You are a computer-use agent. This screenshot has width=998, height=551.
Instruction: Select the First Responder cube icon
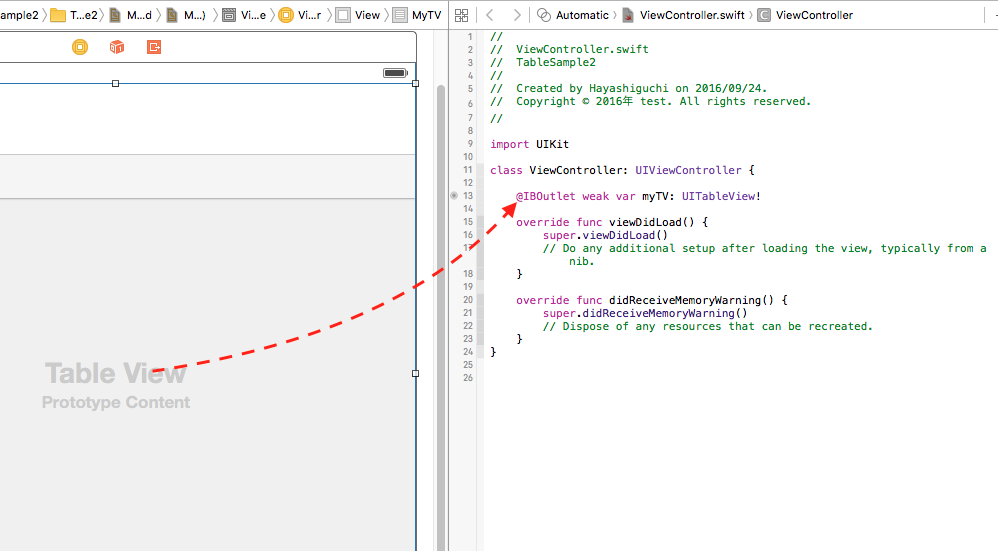[117, 47]
